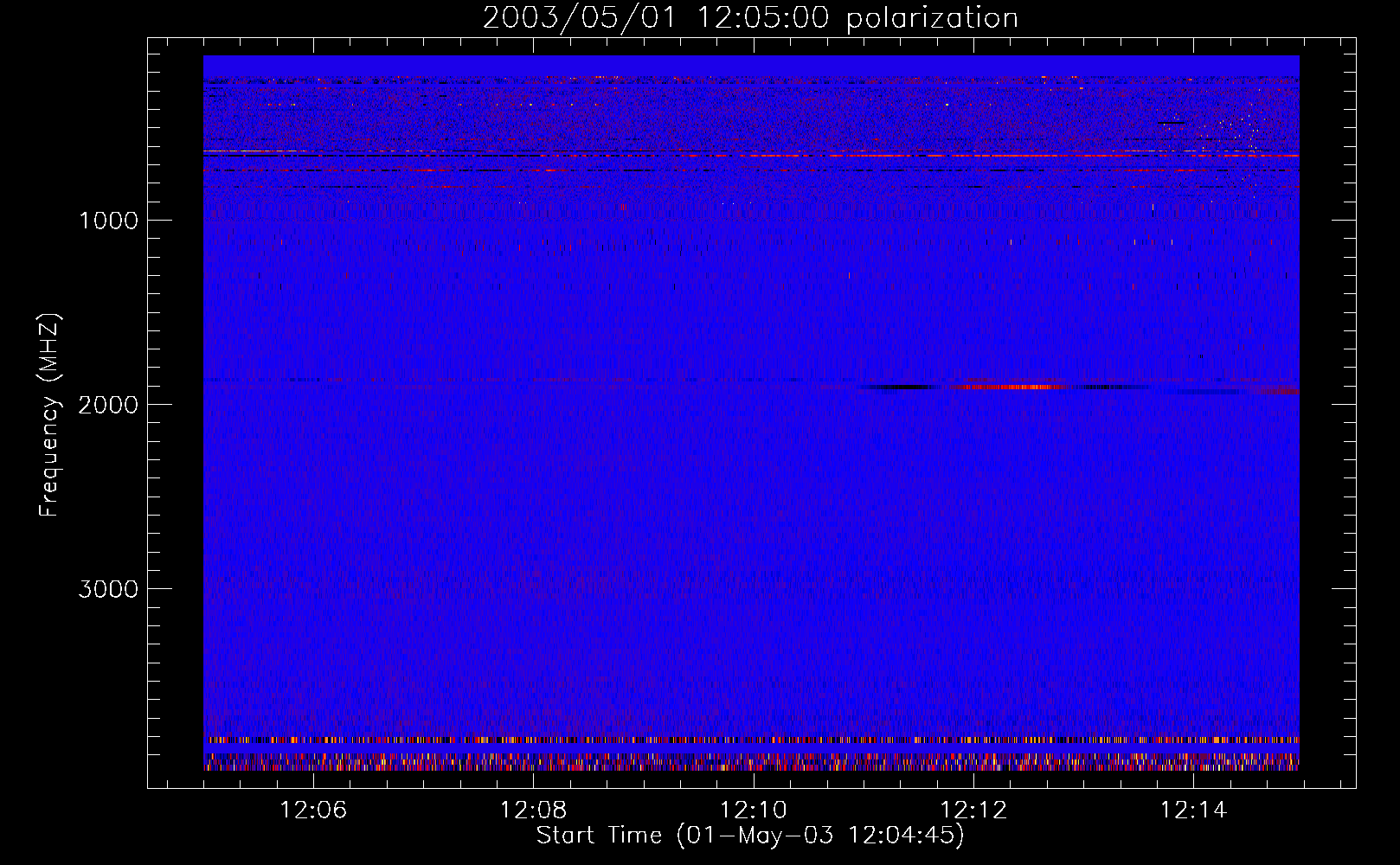Click the 12:14 time tick label
The image size is (1400, 865).
(1193, 811)
